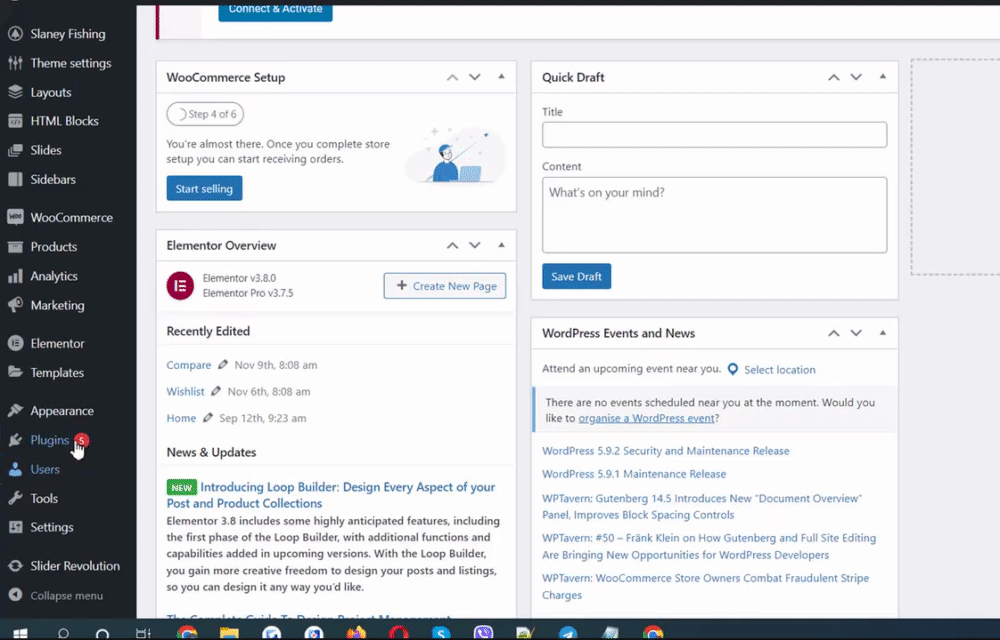The image size is (1000, 640).
Task: Follow the 'organise a WordPress event' link
Action: point(646,419)
